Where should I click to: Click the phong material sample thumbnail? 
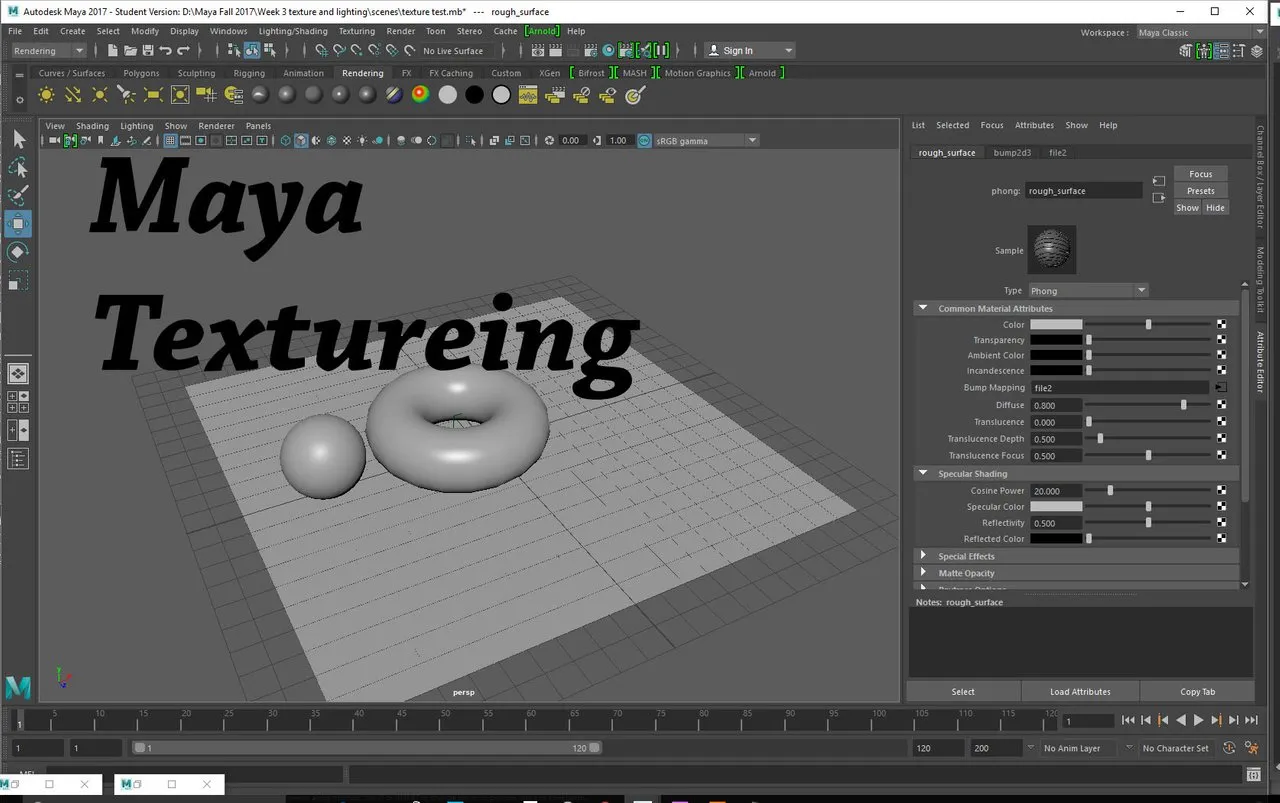tap(1052, 250)
